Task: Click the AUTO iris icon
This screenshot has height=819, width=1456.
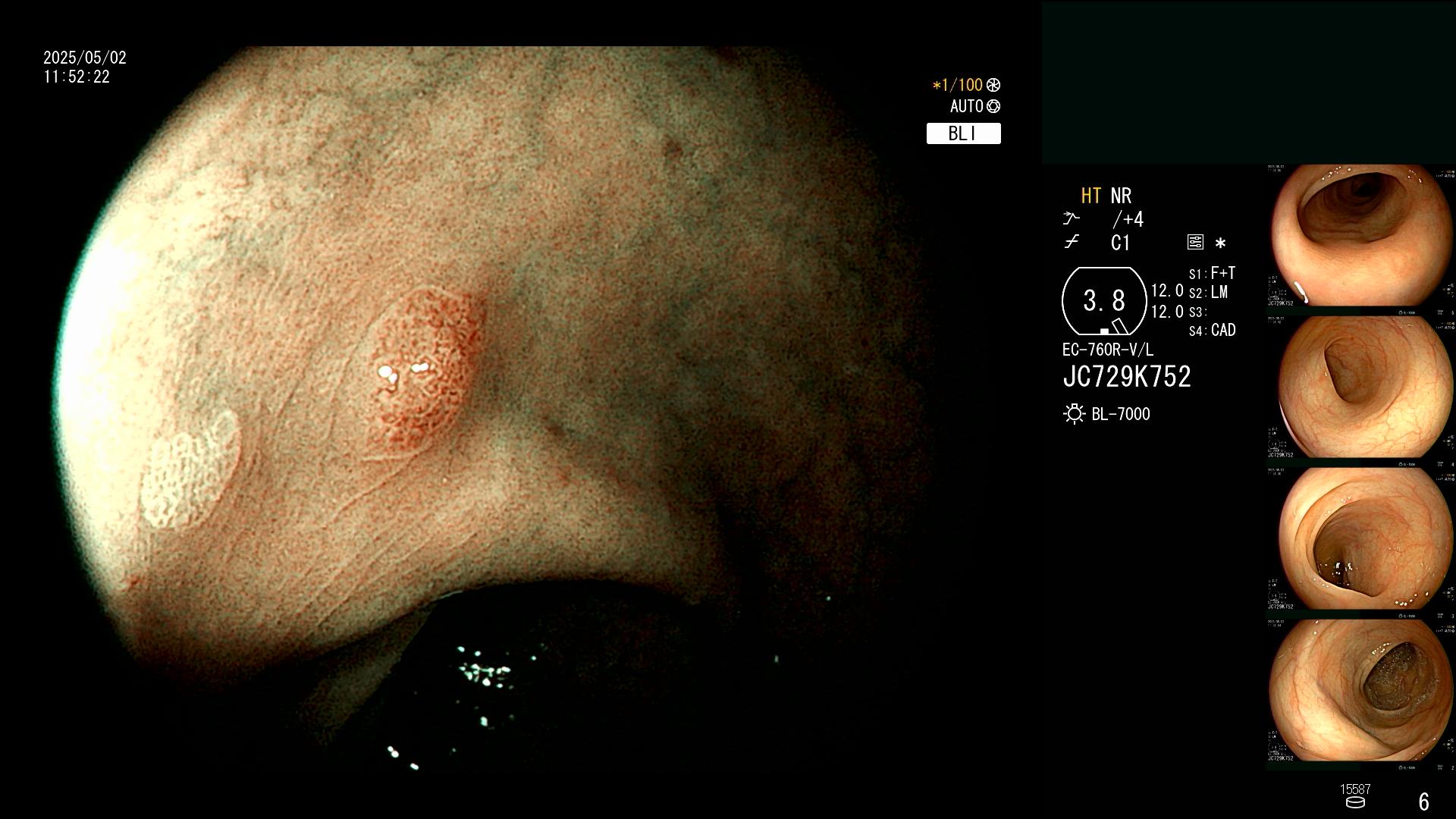Action: click(993, 106)
